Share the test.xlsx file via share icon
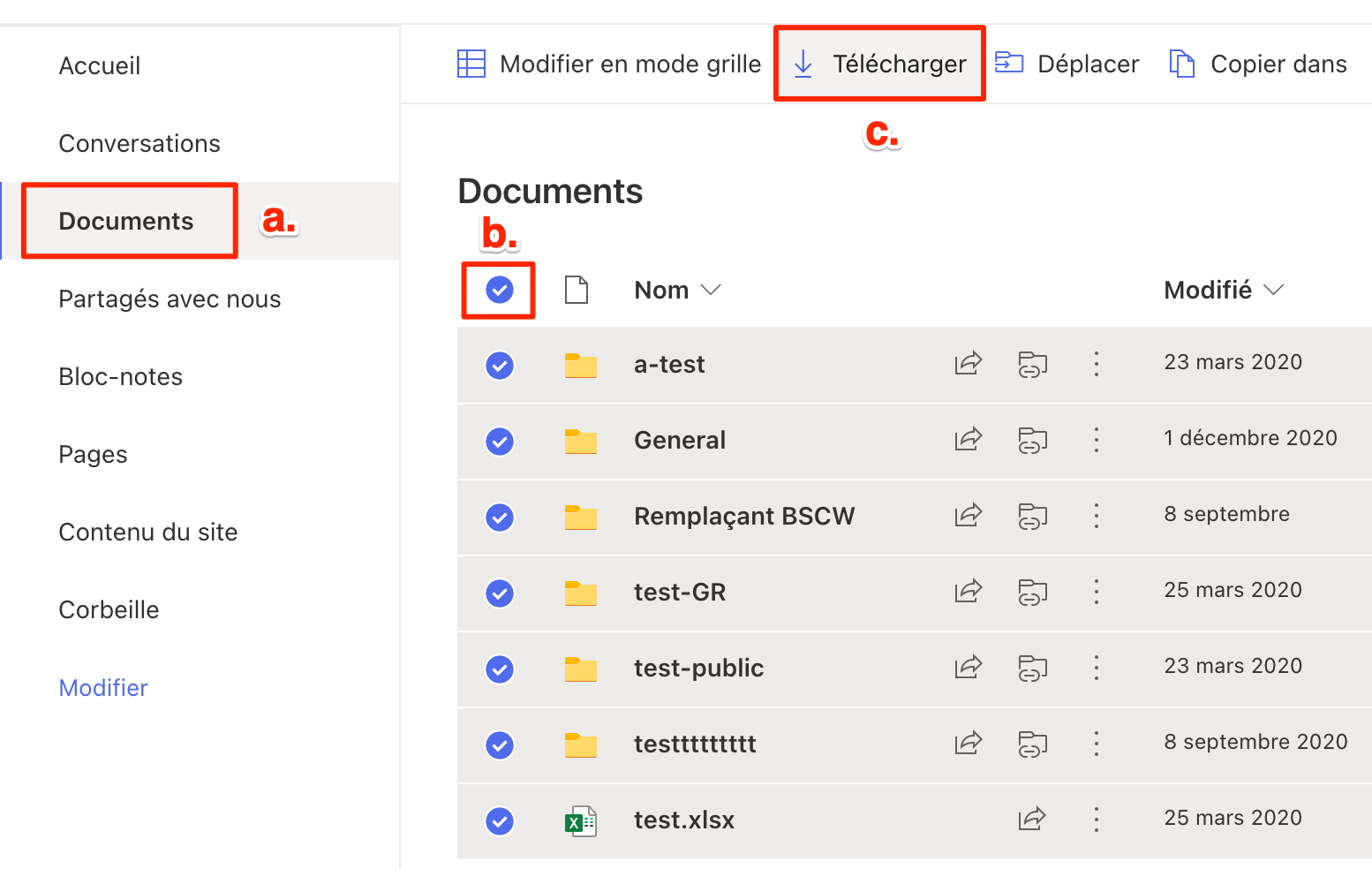This screenshot has width=1372, height=869. coord(1031,819)
